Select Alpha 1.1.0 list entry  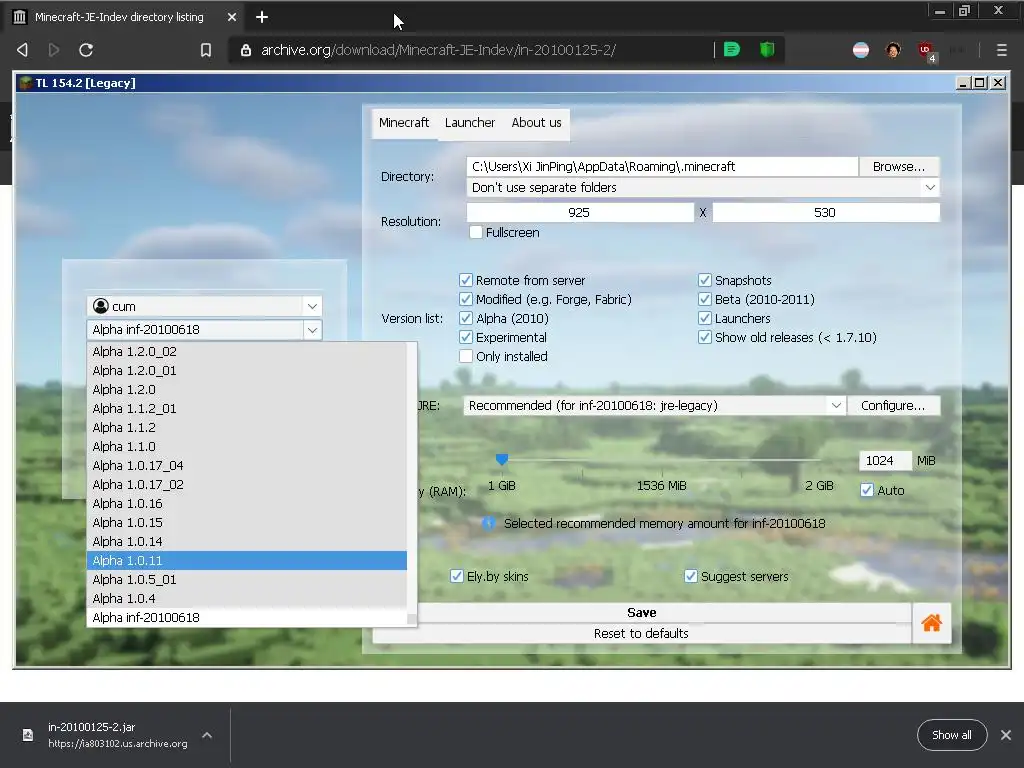coord(247,446)
